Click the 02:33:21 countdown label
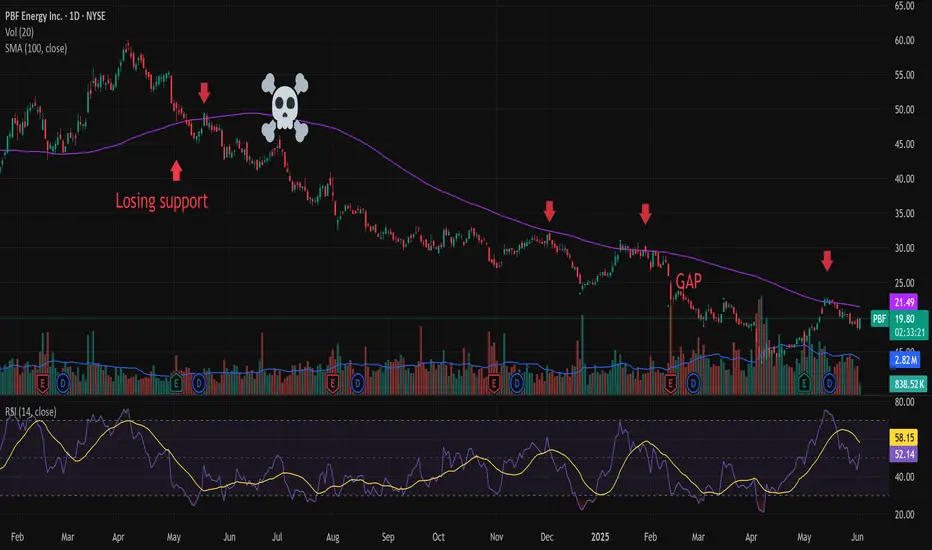932x550 pixels. click(909, 332)
